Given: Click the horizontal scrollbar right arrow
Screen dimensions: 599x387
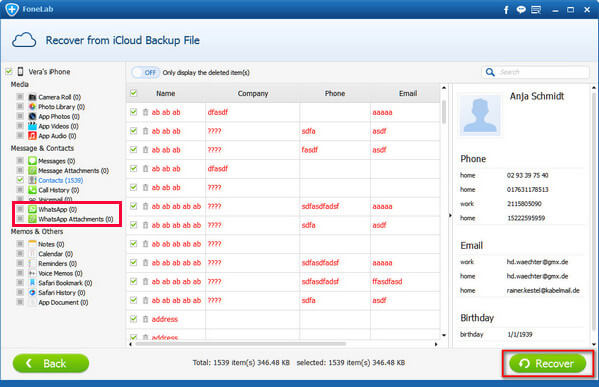Looking at the screenshot, I should 436,344.
